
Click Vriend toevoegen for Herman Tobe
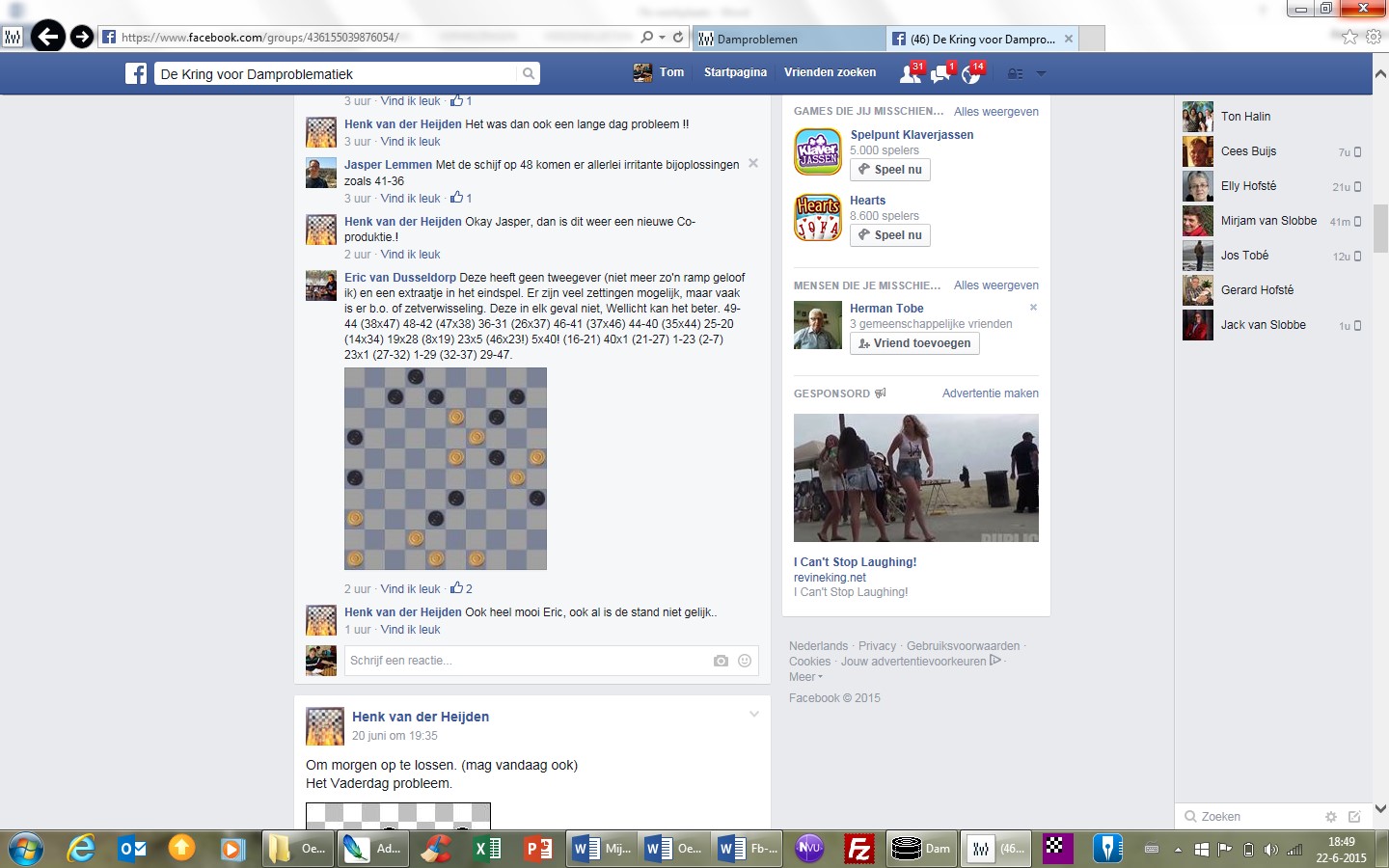click(914, 343)
